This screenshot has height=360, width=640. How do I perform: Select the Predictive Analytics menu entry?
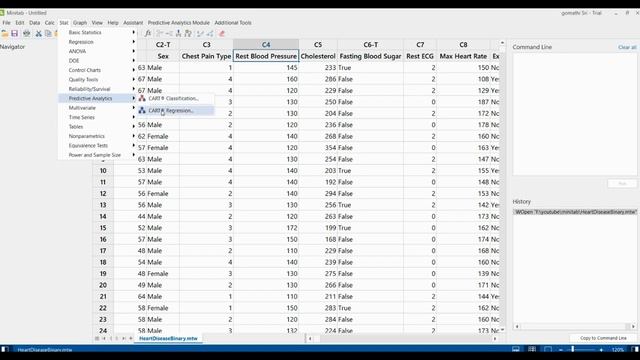pyautogui.click(x=97, y=98)
